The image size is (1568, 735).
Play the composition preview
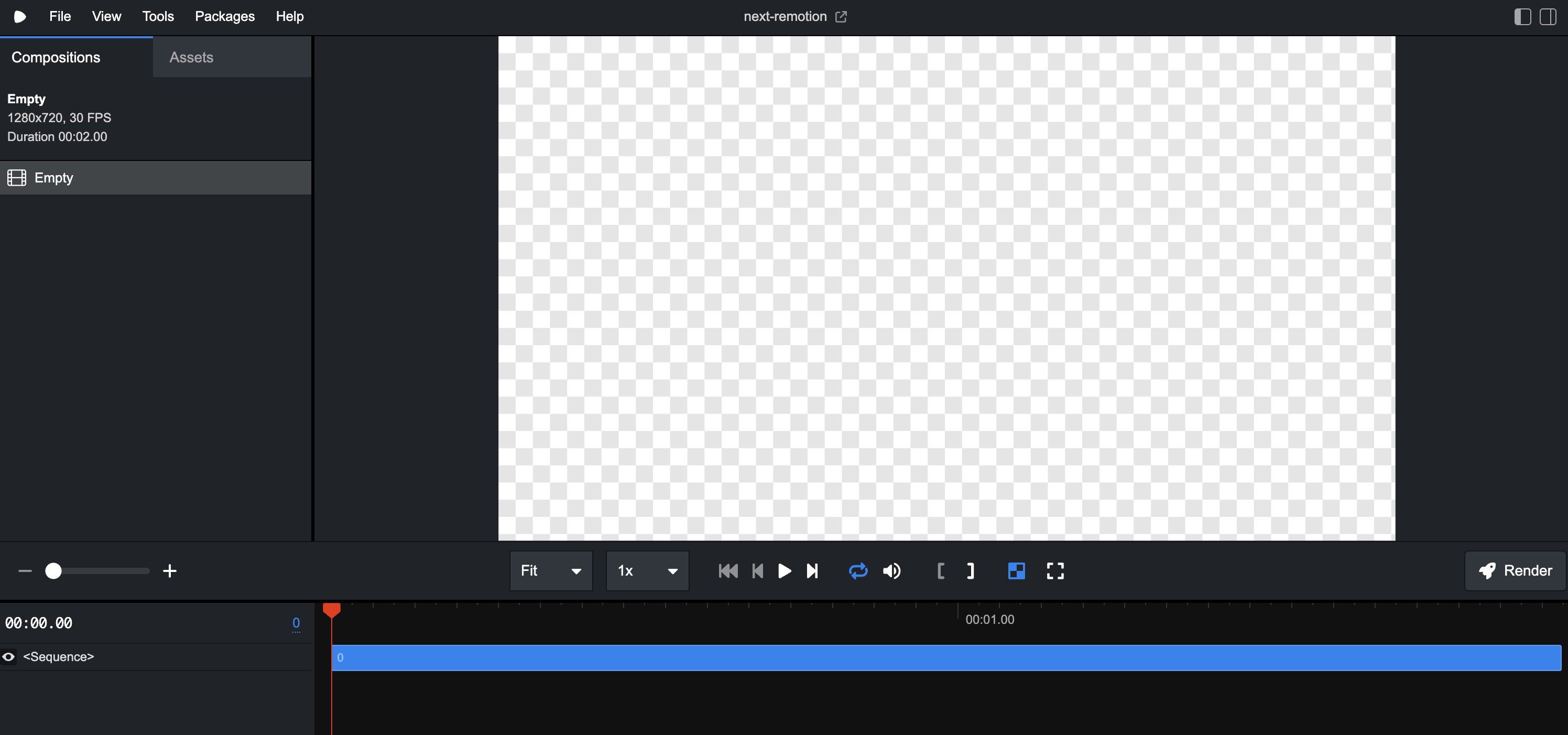click(x=784, y=570)
